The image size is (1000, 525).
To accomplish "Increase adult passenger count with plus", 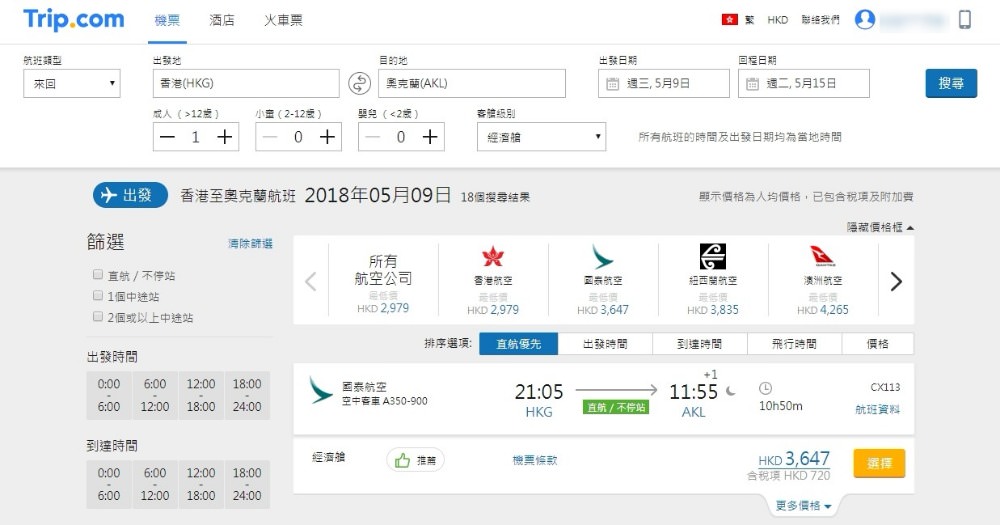I will click(226, 137).
